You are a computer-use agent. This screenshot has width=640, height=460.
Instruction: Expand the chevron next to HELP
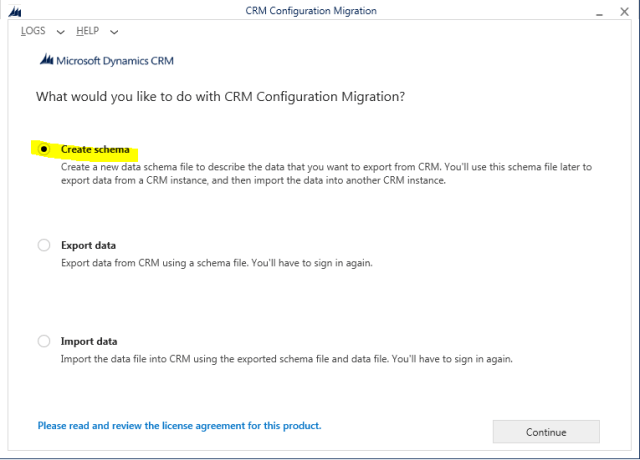[x=114, y=32]
